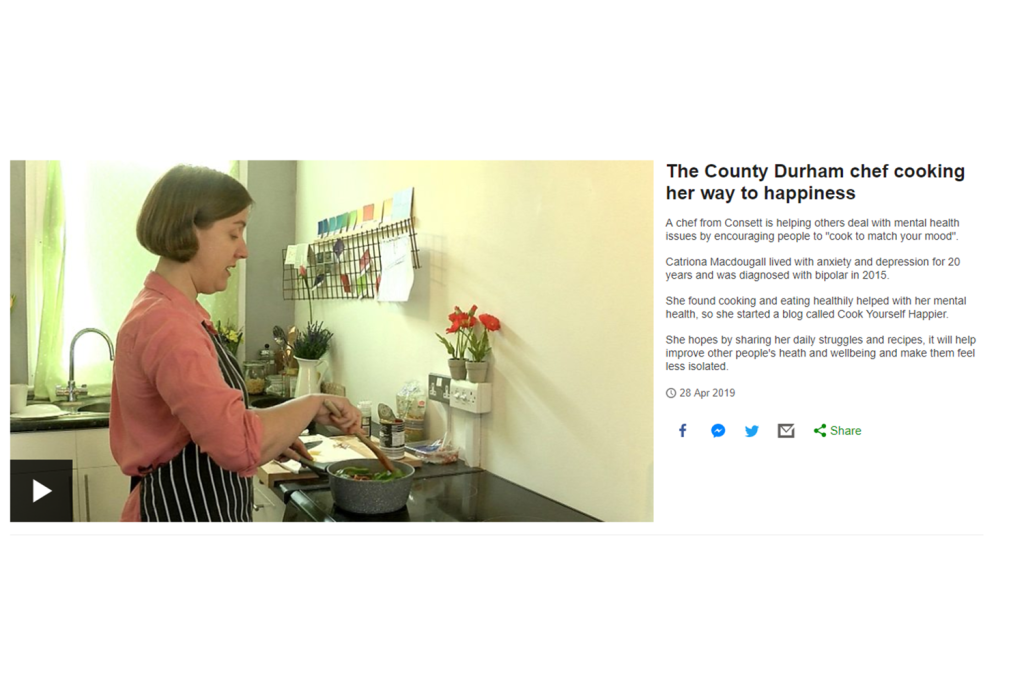Share the story on Twitter

(x=752, y=431)
